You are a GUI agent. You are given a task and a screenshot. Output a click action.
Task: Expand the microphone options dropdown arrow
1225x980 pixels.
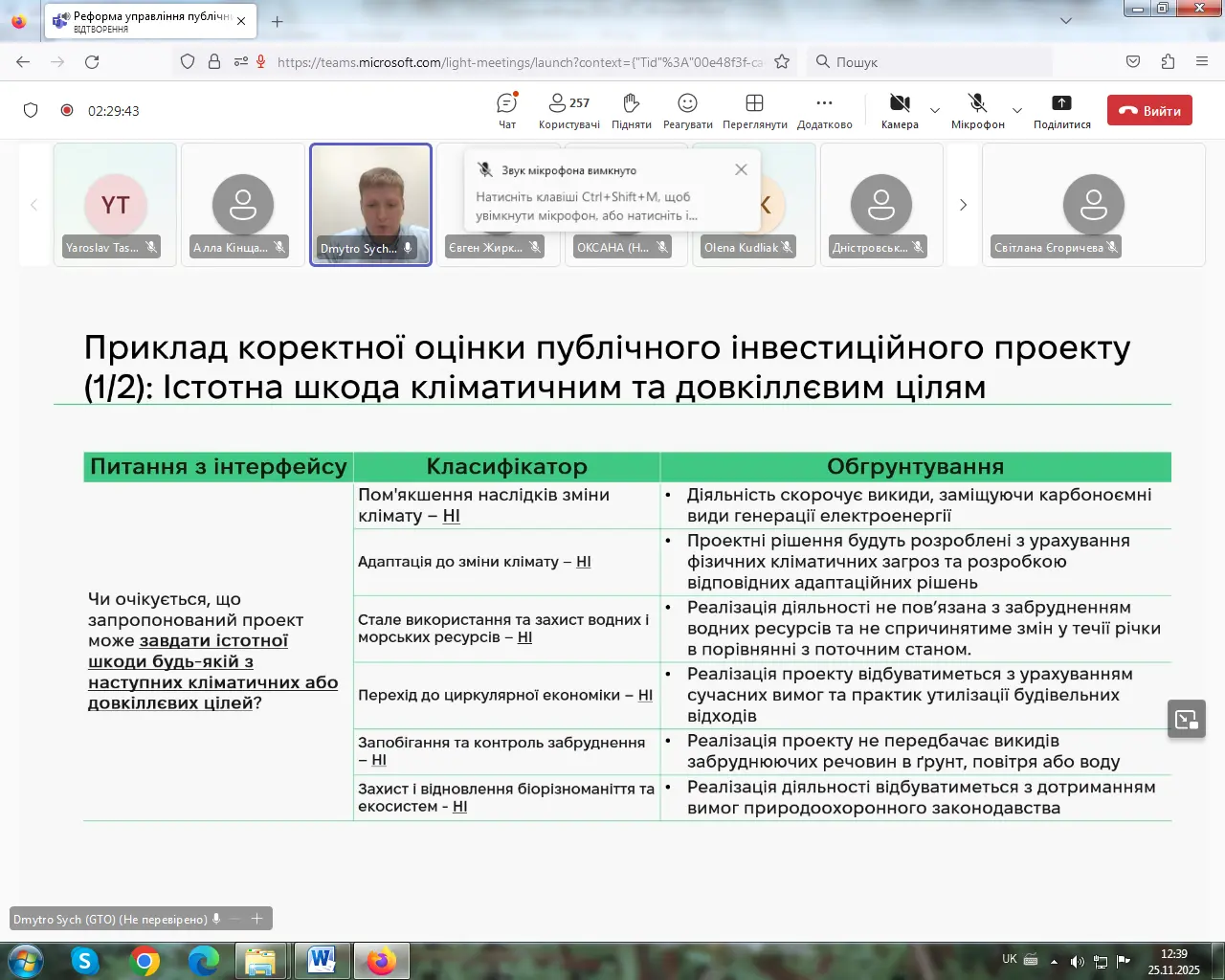point(1017,110)
